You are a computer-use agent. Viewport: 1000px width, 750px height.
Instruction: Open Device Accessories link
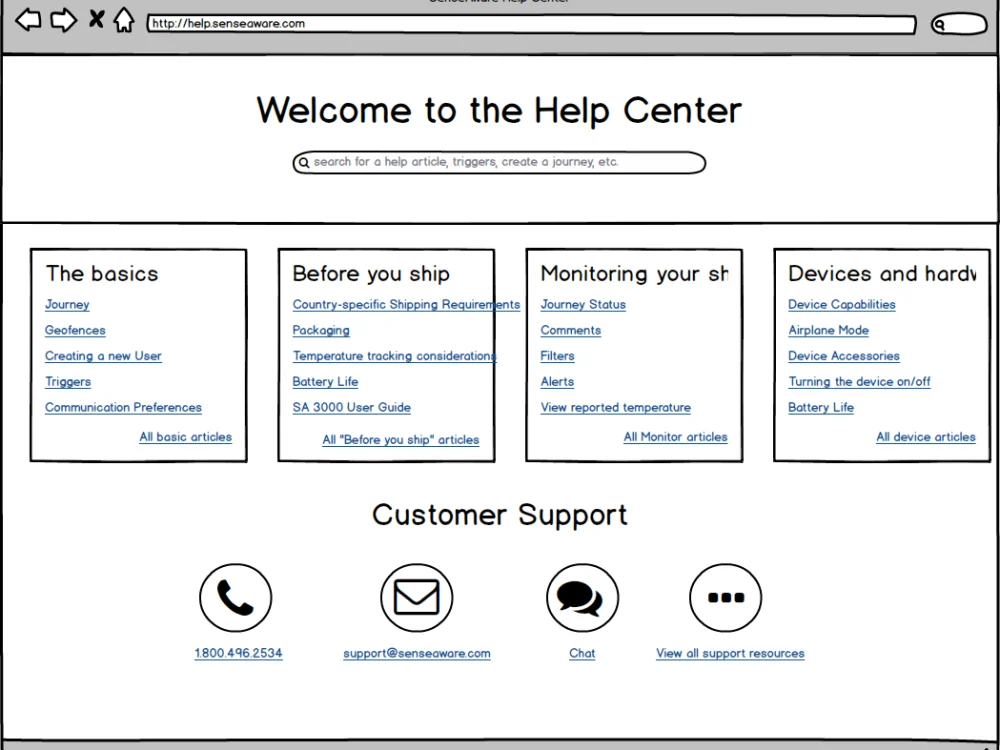844,356
